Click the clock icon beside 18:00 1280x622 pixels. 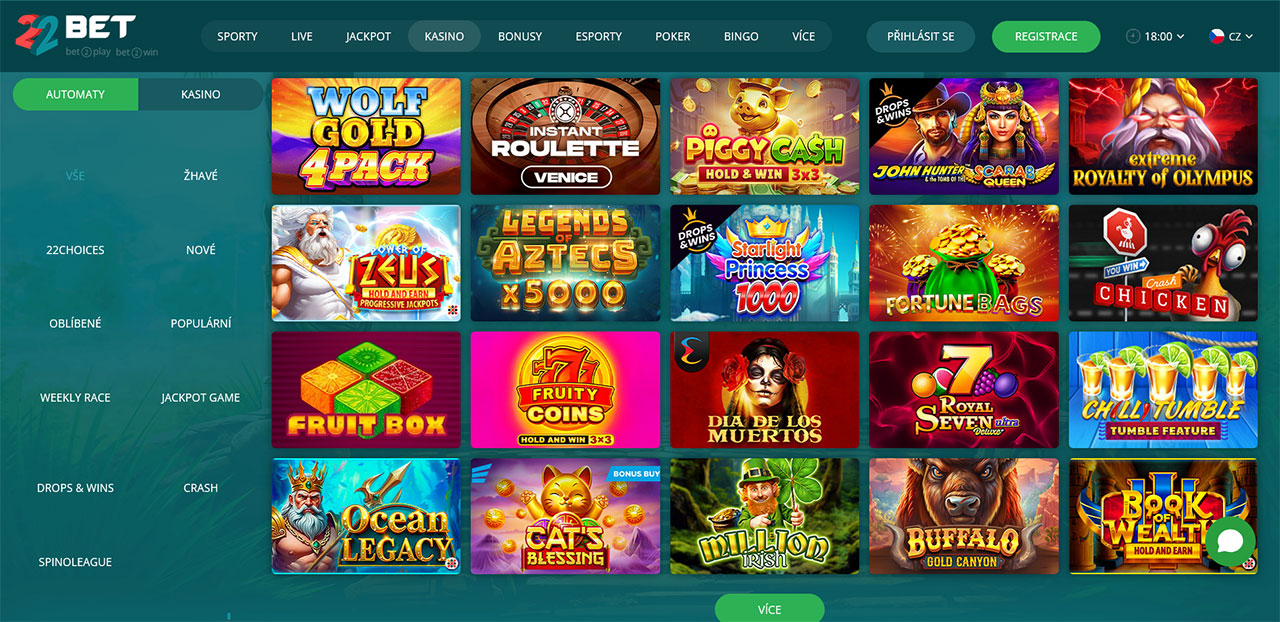[x=1133, y=36]
